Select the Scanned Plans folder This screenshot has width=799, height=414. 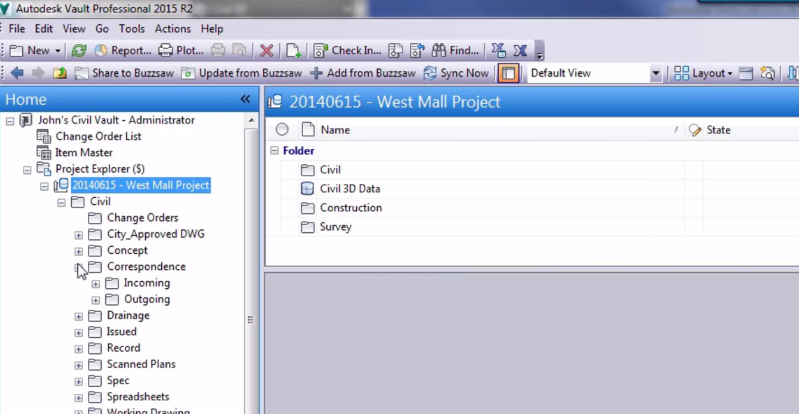click(141, 364)
